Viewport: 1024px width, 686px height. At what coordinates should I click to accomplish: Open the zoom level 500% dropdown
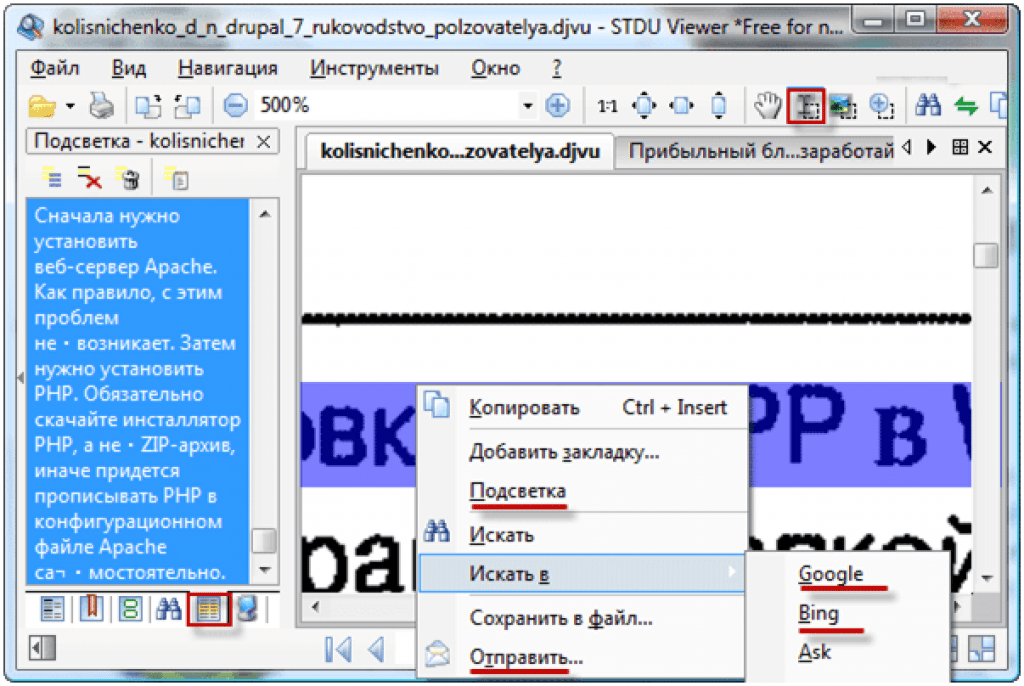coord(528,105)
